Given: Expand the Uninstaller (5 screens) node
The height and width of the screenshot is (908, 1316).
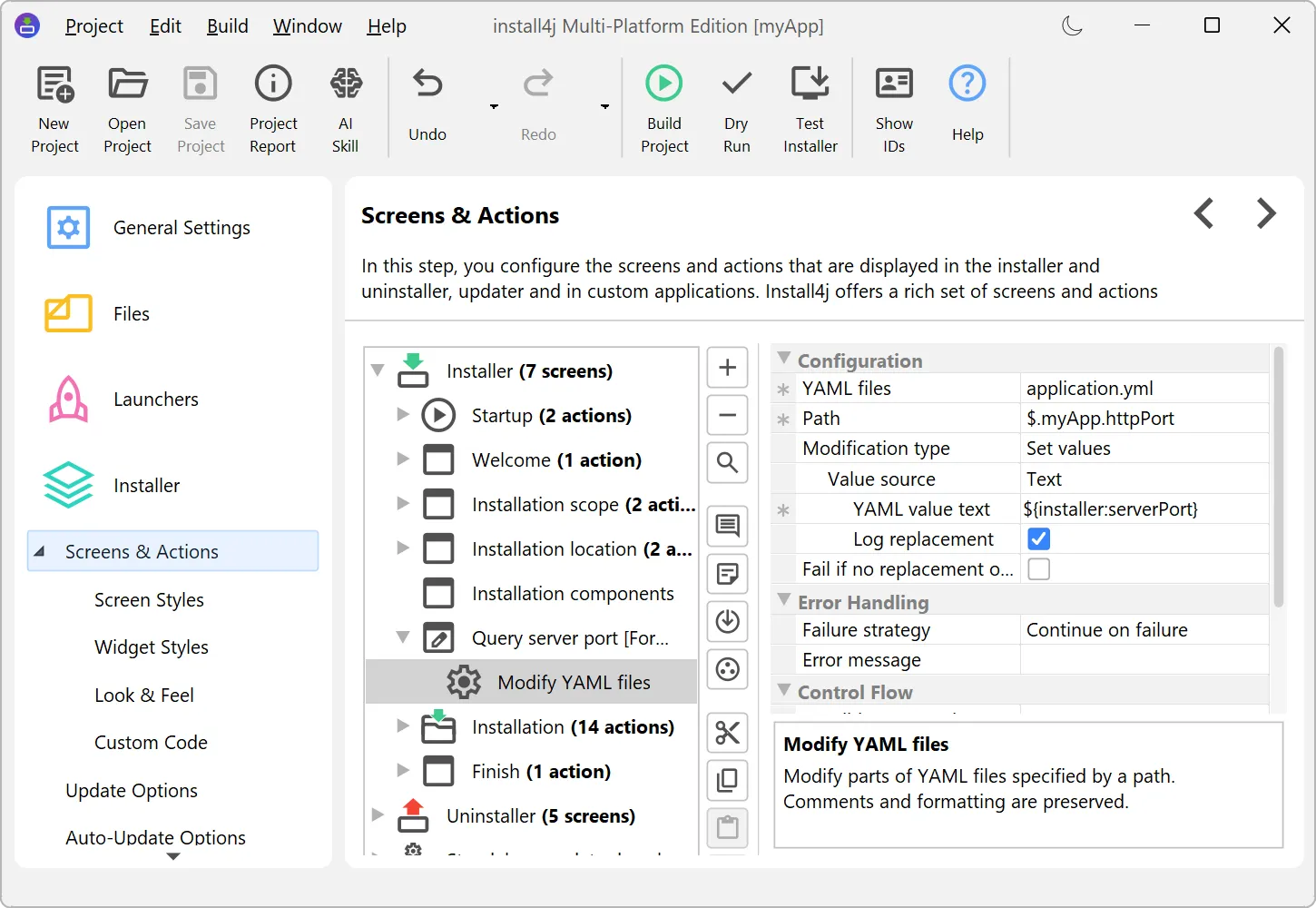Looking at the screenshot, I should point(378,814).
